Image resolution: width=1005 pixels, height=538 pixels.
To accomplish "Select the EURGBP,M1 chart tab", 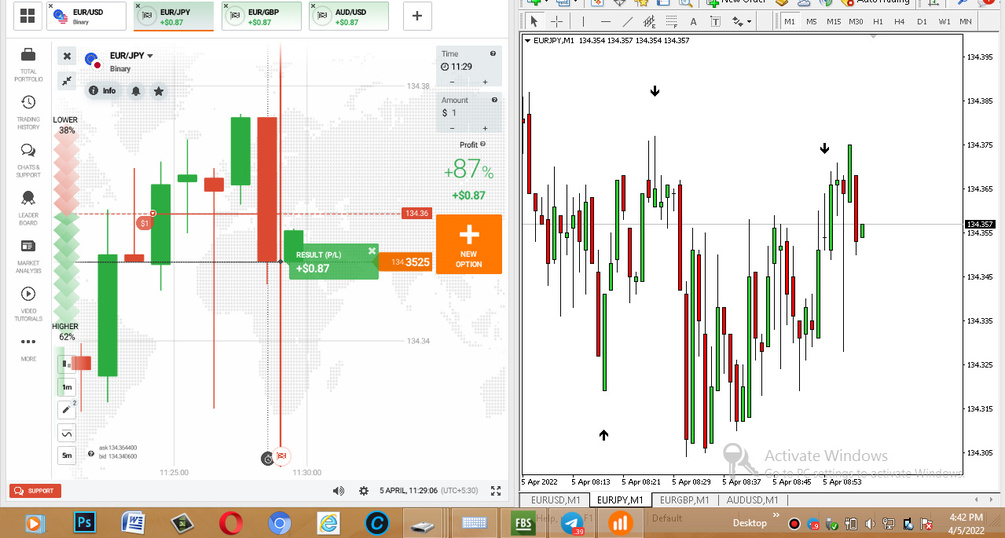I will (684, 500).
